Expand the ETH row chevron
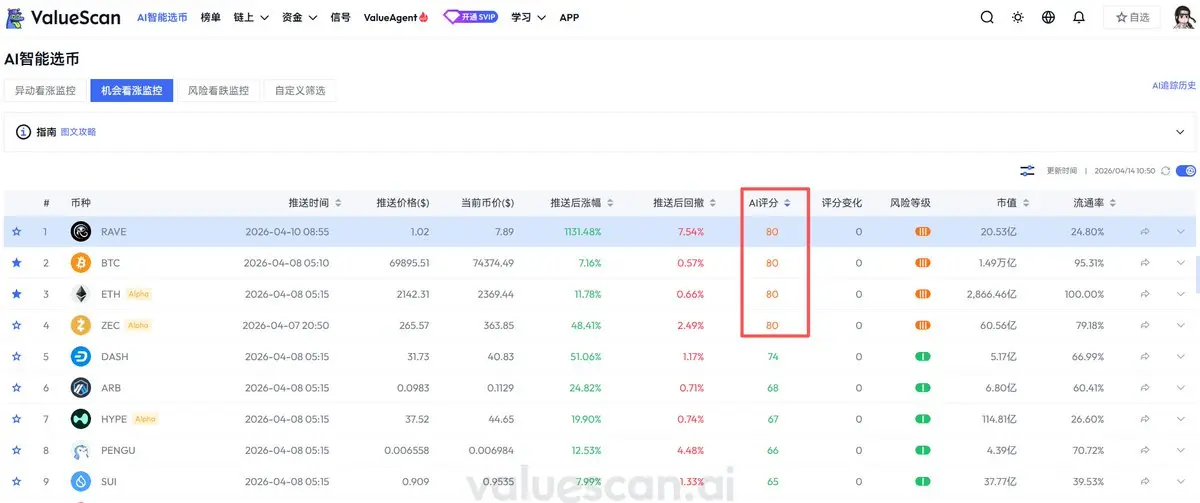Image resolution: width=1200 pixels, height=503 pixels. 1181,294
